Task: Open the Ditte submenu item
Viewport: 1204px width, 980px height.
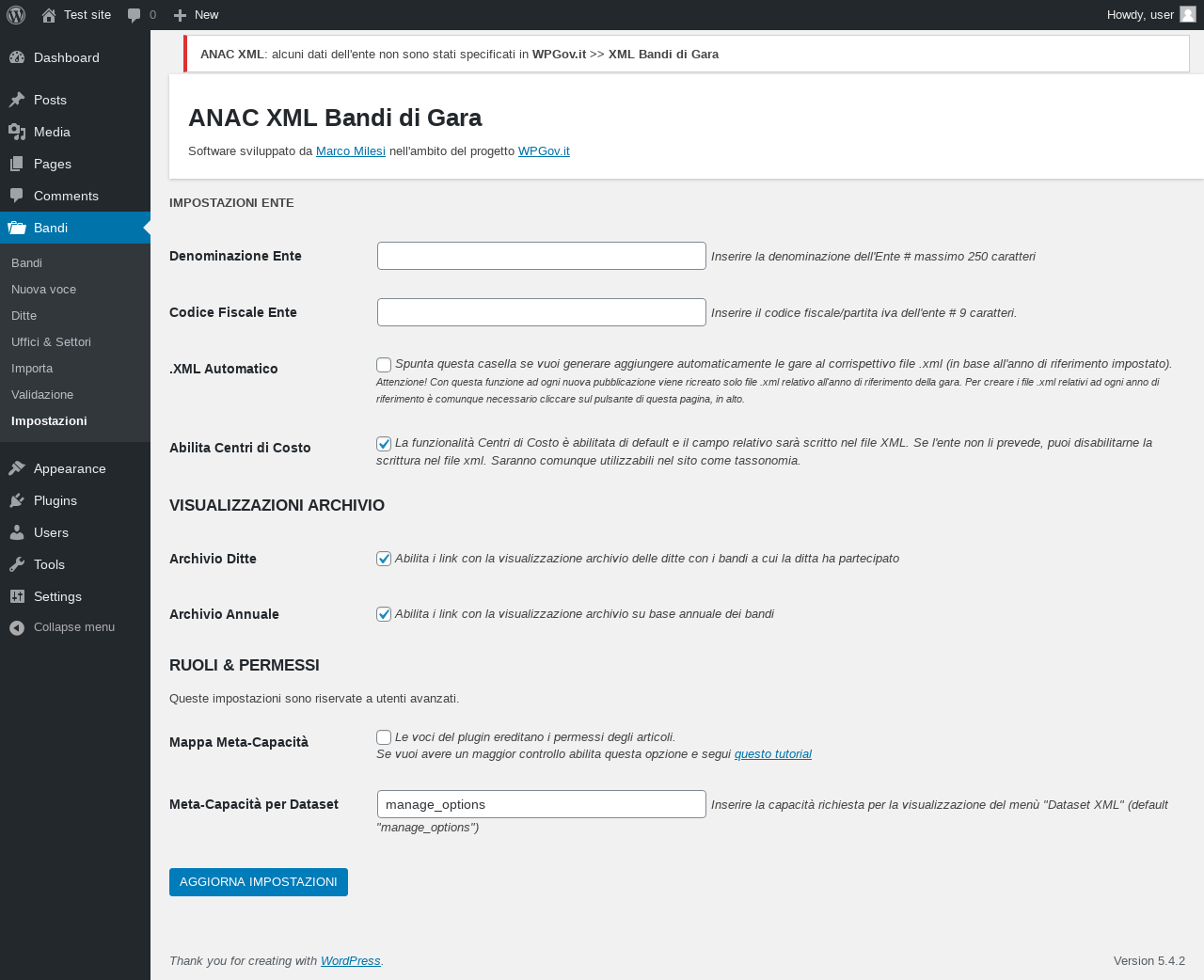Action: click(x=24, y=315)
